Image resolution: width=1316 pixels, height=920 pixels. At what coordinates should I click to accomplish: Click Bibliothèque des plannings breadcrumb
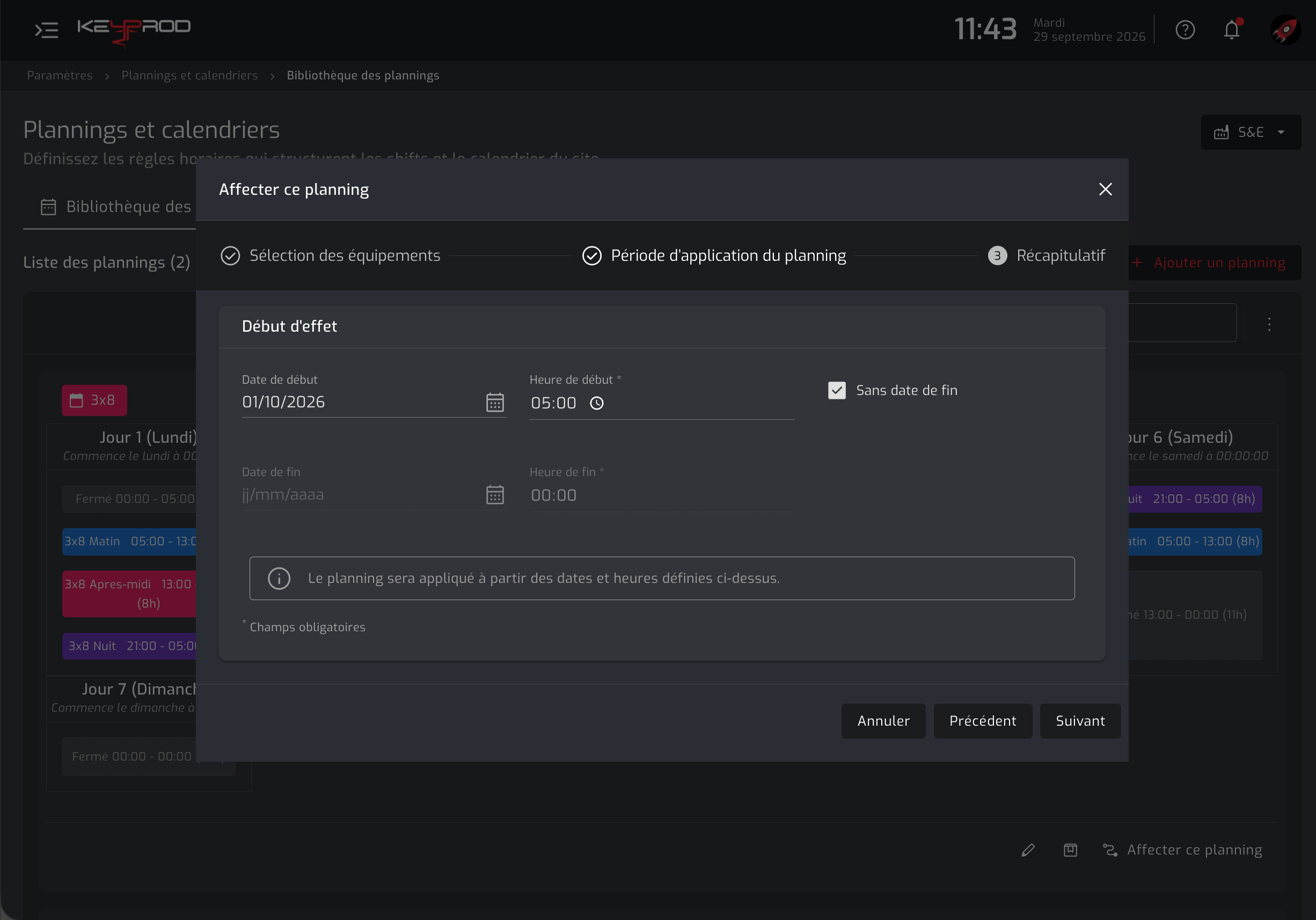click(363, 76)
